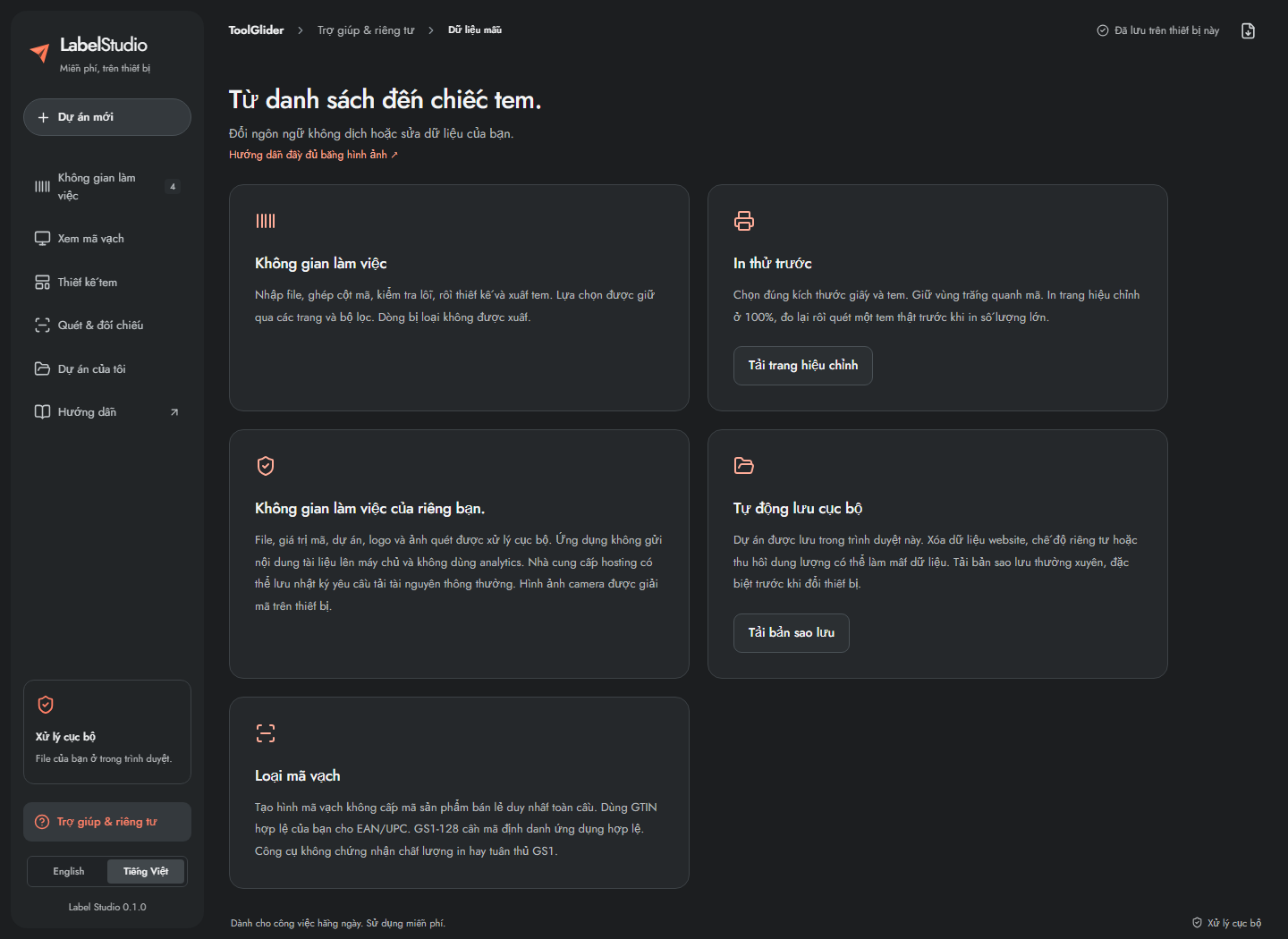Select the monitor icon for Xem mã vạch
Viewport: 1288px width, 939px height.
[42, 239]
